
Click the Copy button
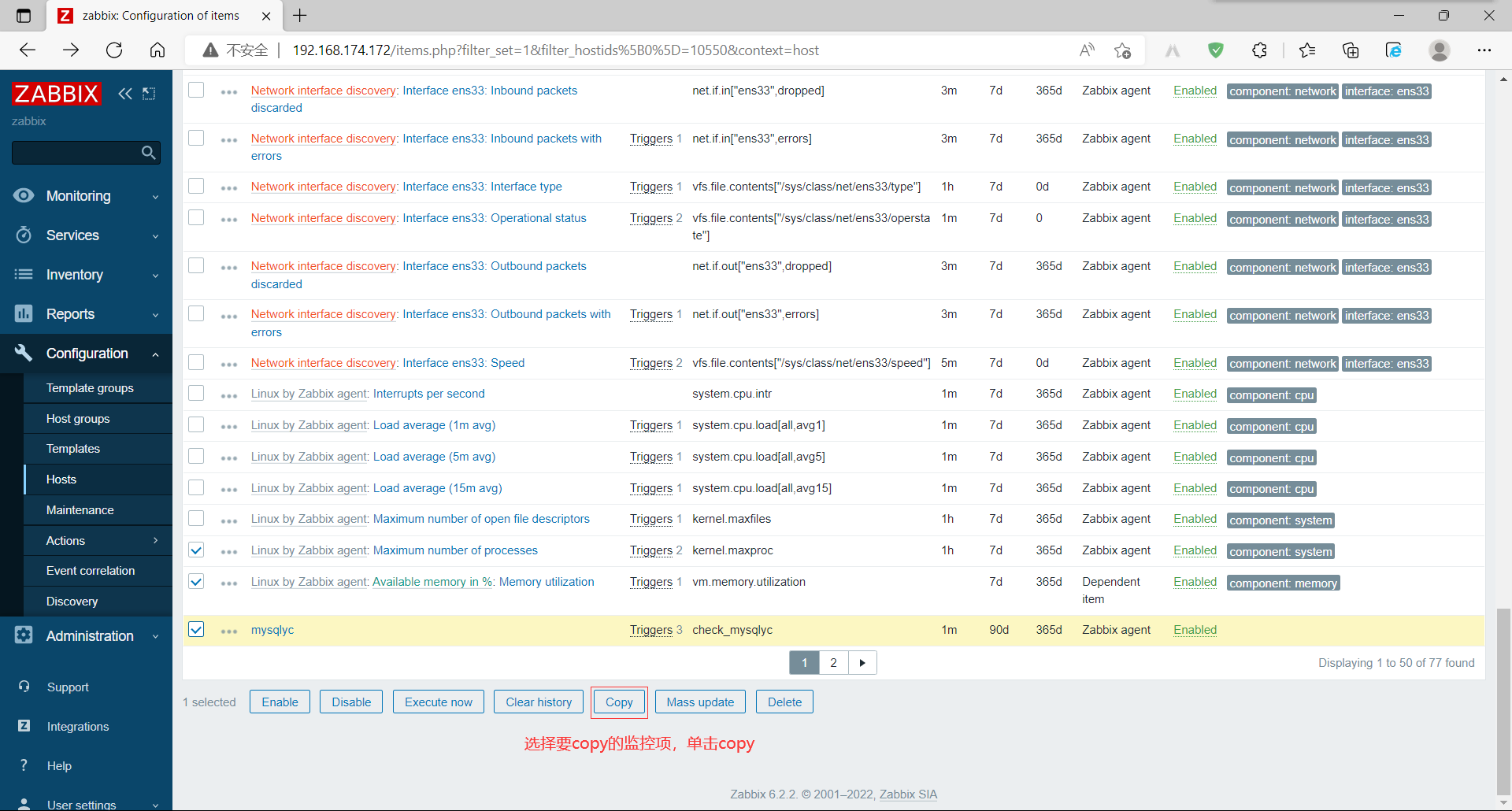(619, 702)
